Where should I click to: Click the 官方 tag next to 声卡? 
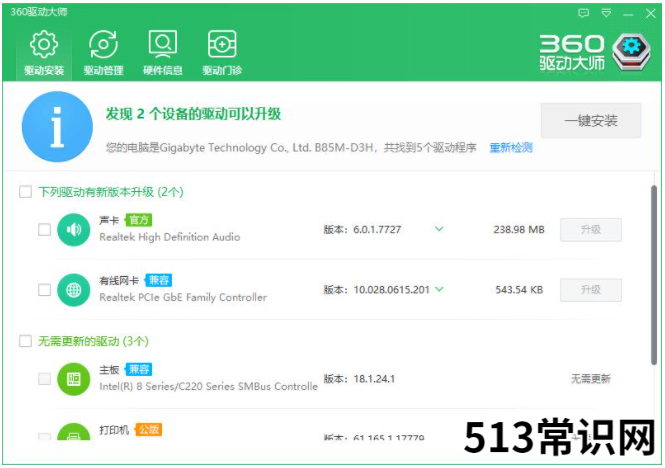139,220
